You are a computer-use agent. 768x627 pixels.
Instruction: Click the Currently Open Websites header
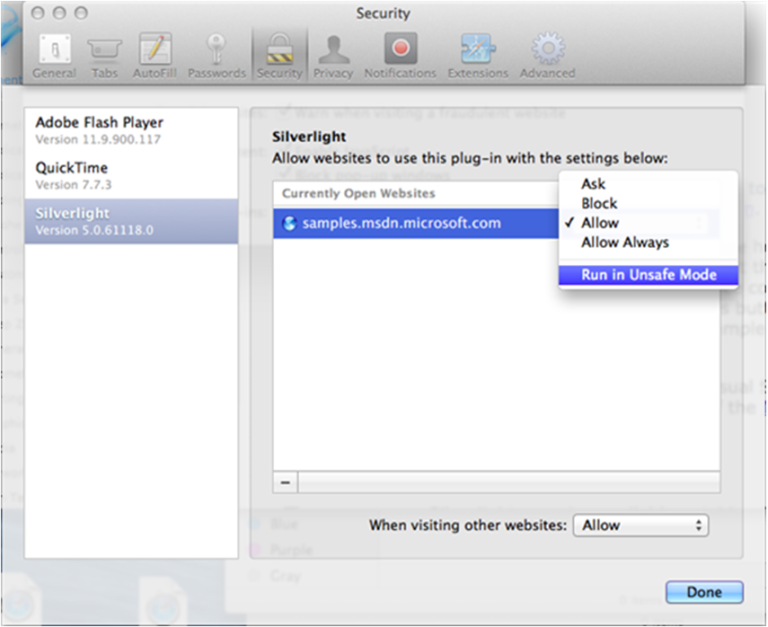point(416,193)
